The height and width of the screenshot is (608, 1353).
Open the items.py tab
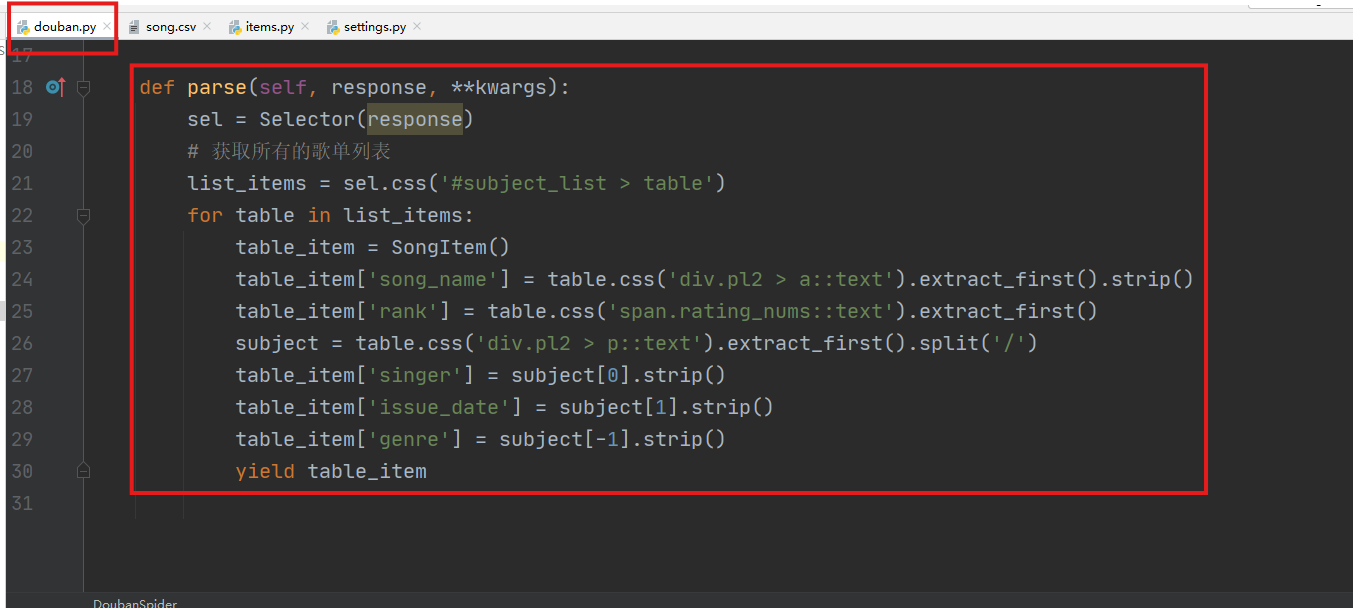[x=269, y=27]
